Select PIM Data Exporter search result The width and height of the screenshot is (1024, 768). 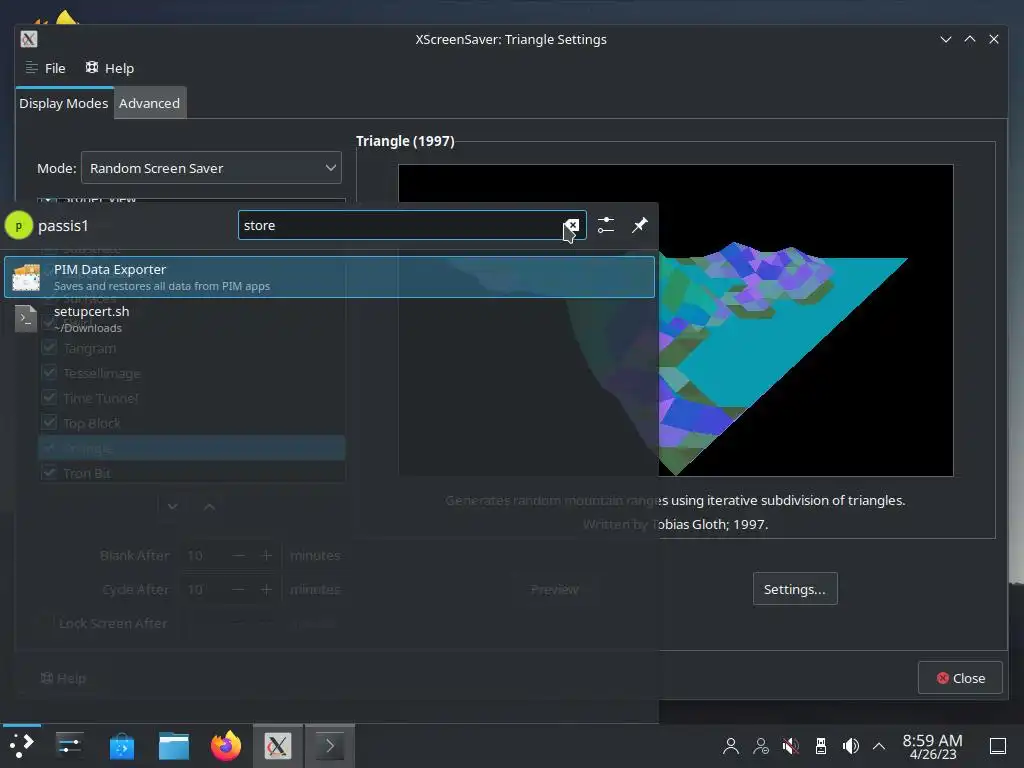(x=329, y=277)
